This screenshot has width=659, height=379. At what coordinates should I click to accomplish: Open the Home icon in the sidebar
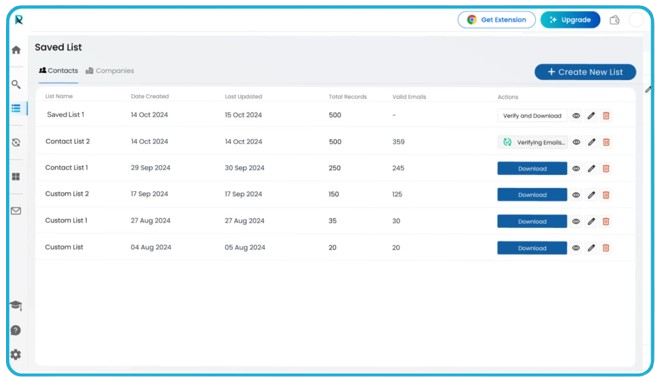16,50
